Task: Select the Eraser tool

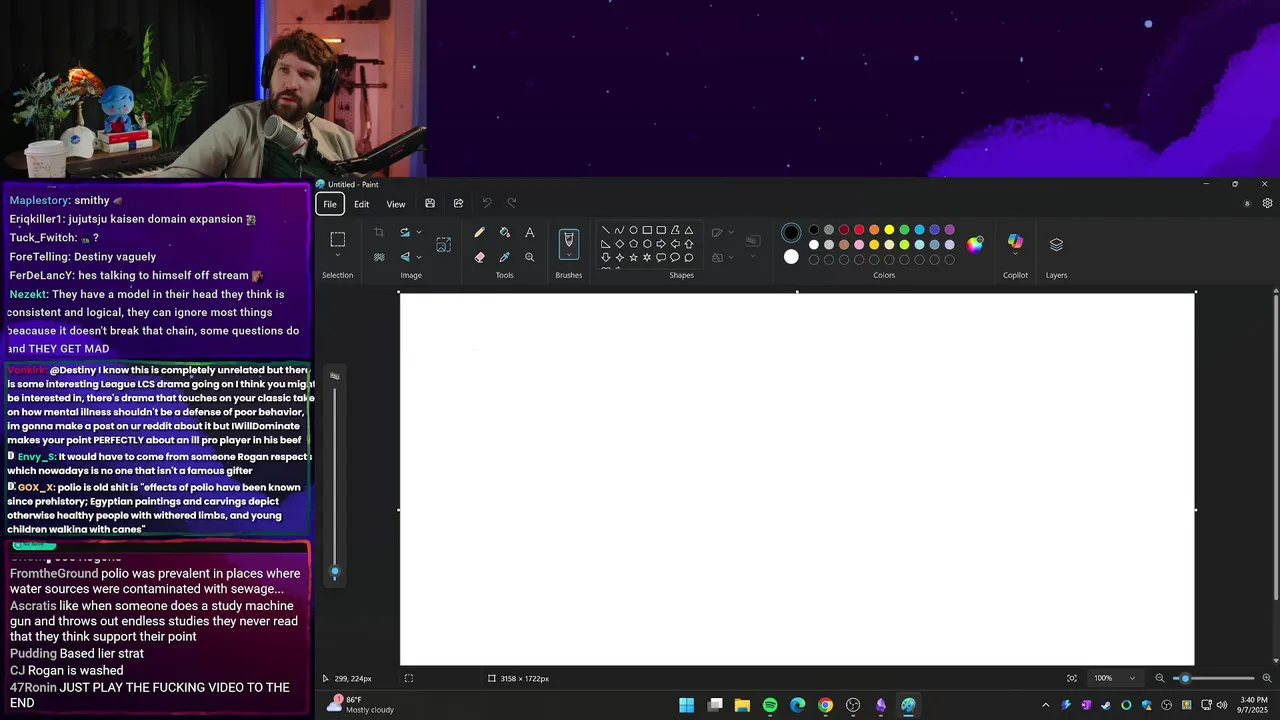Action: click(x=479, y=257)
